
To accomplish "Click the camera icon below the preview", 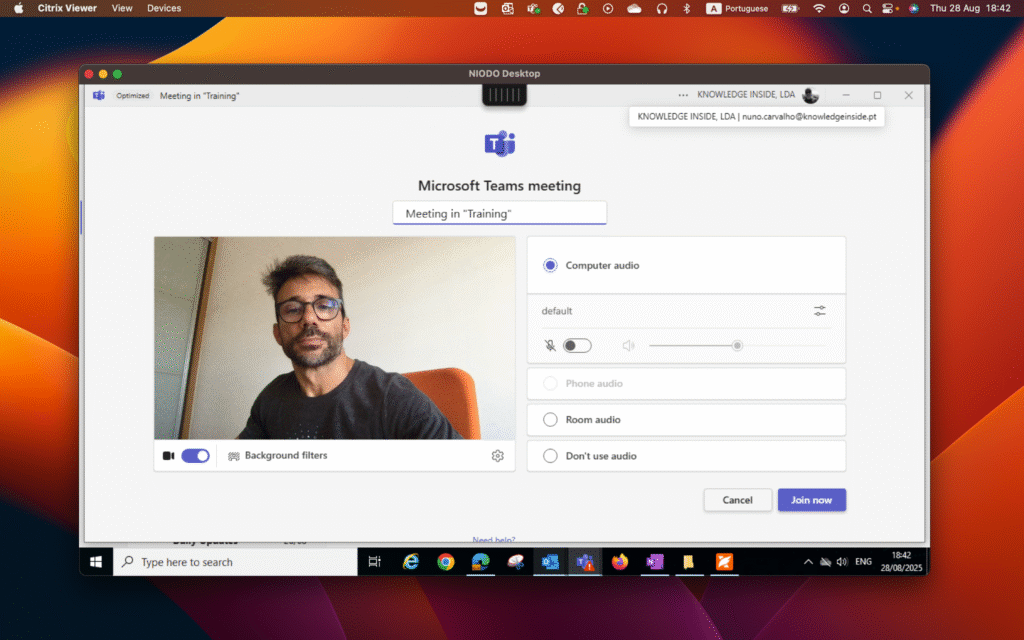I will 168,456.
